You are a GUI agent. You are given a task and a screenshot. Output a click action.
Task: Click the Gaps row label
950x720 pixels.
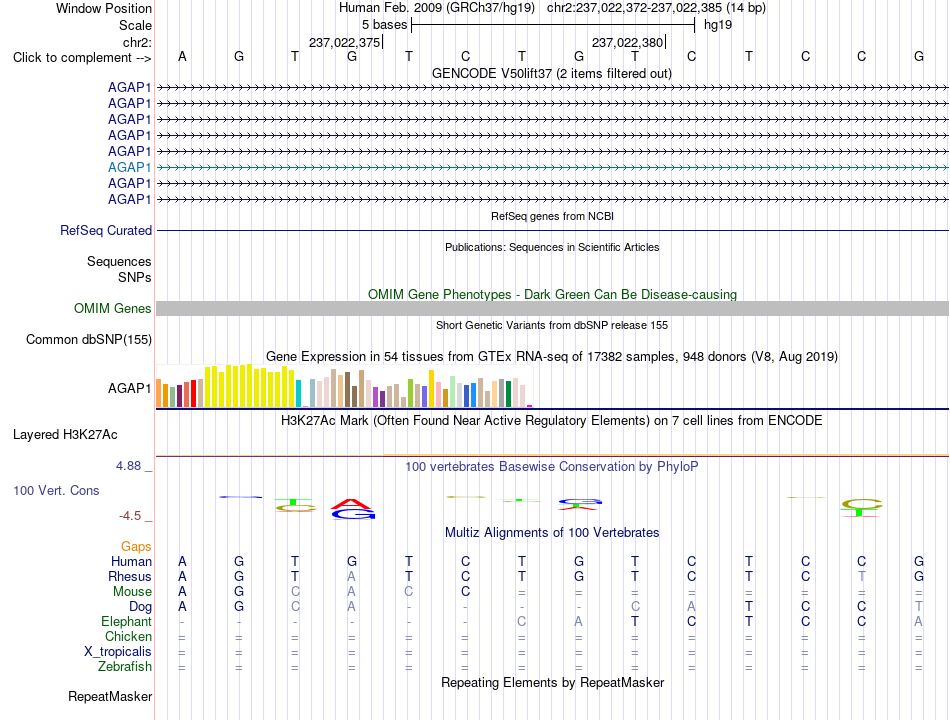(x=136, y=547)
